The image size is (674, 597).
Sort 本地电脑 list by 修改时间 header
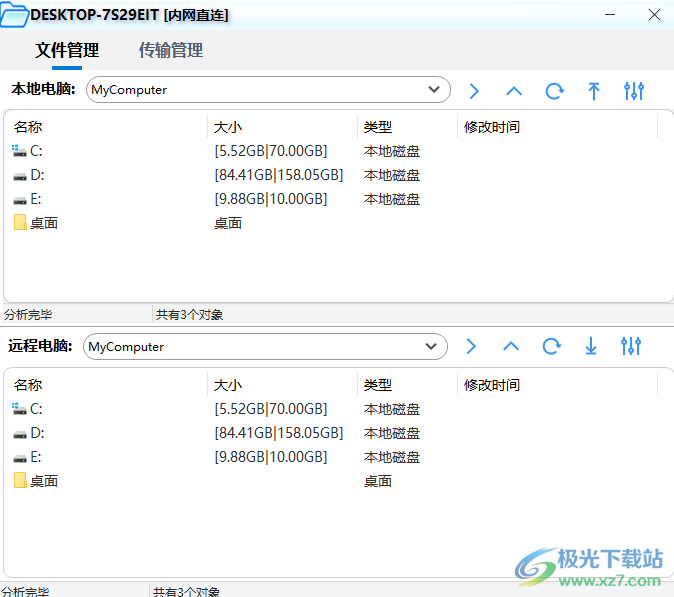click(492, 127)
